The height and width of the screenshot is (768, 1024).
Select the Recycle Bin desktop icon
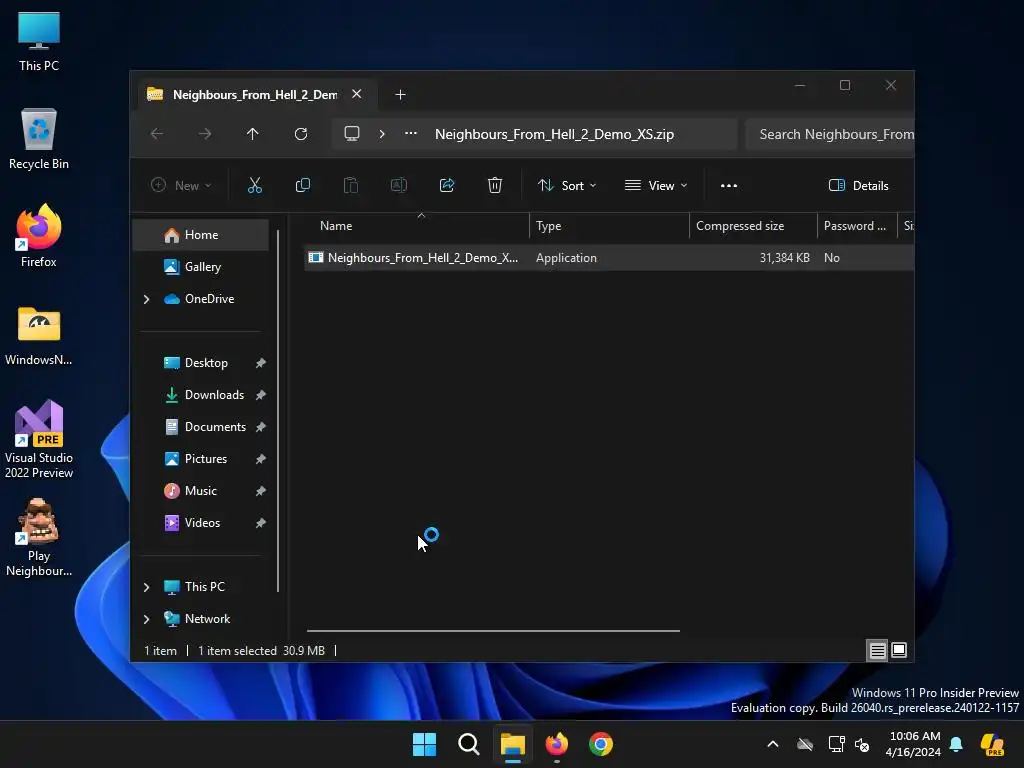(x=39, y=139)
